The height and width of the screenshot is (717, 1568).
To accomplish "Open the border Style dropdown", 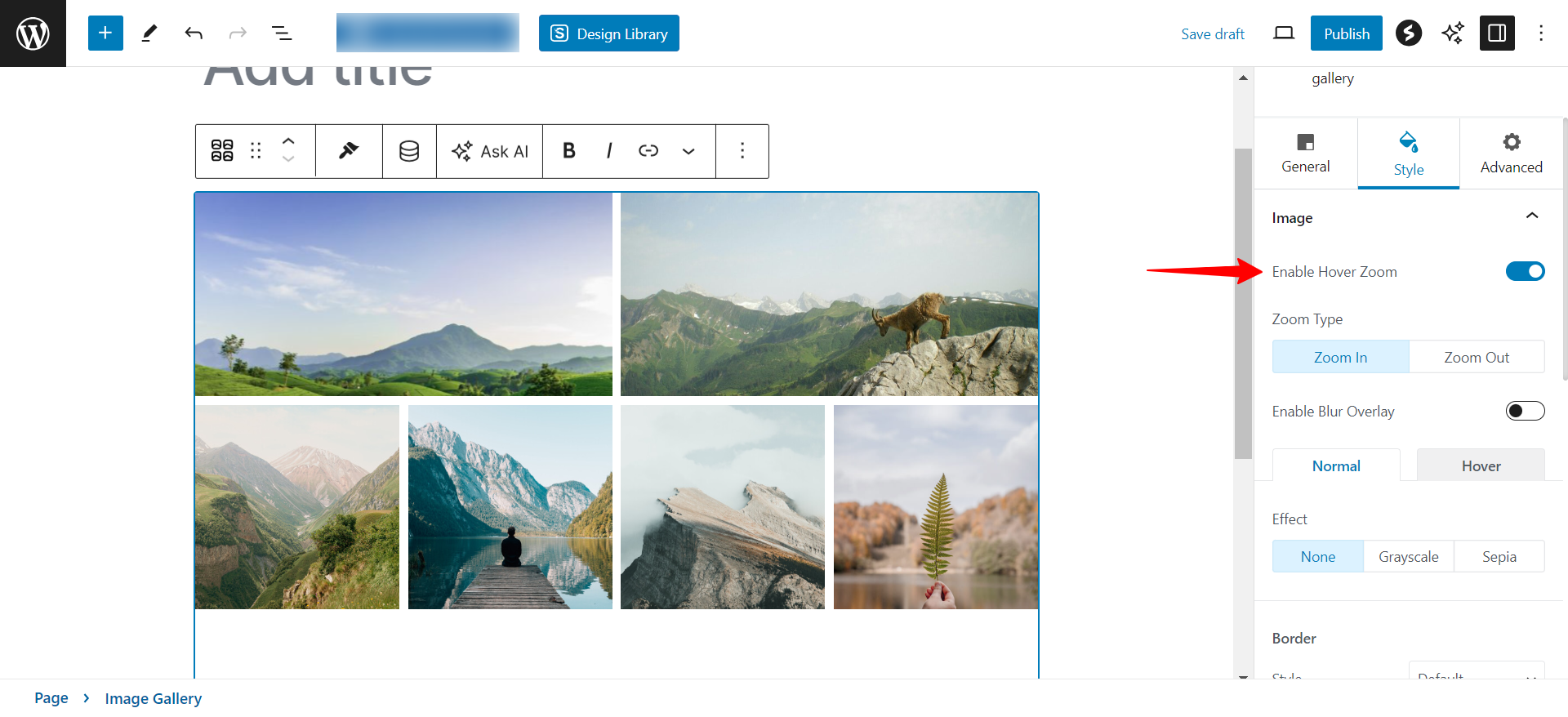I will coord(1476,673).
